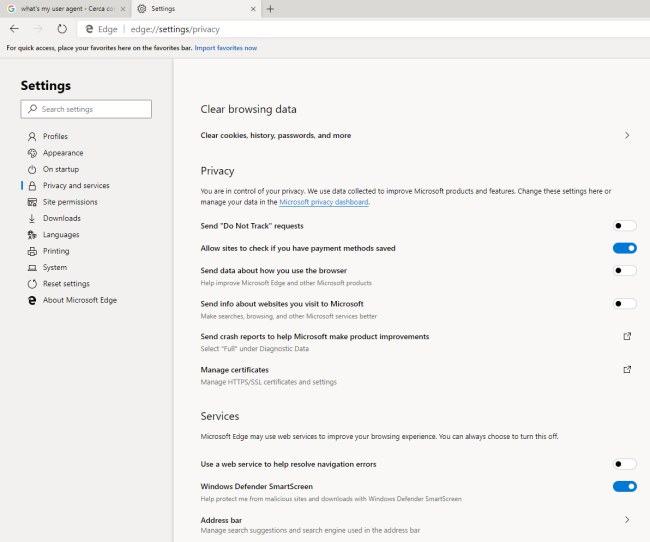
Task: Open Manage certificates external link icon
Action: point(627,370)
